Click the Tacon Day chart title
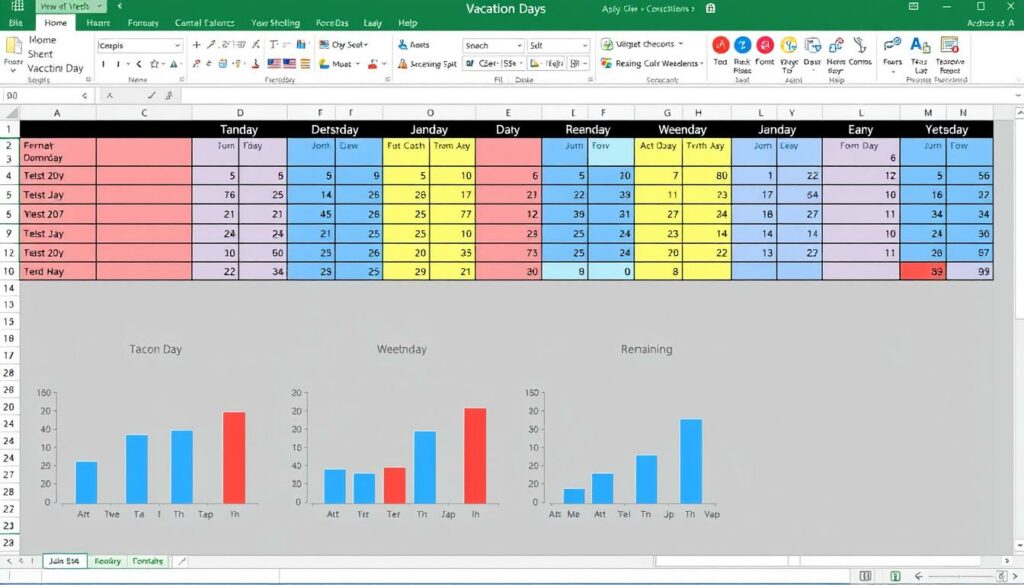Screen dimensions: 1024x585 155,349
